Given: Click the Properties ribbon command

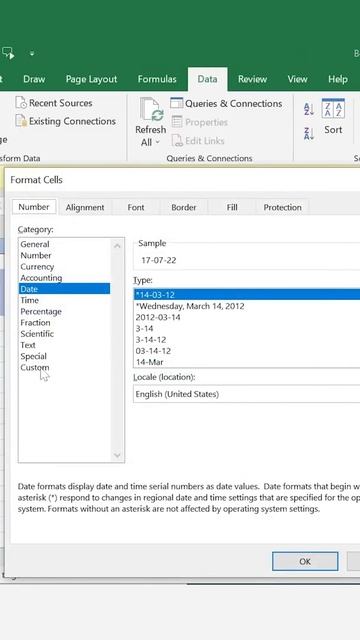Looking at the screenshot, I should [199, 122].
